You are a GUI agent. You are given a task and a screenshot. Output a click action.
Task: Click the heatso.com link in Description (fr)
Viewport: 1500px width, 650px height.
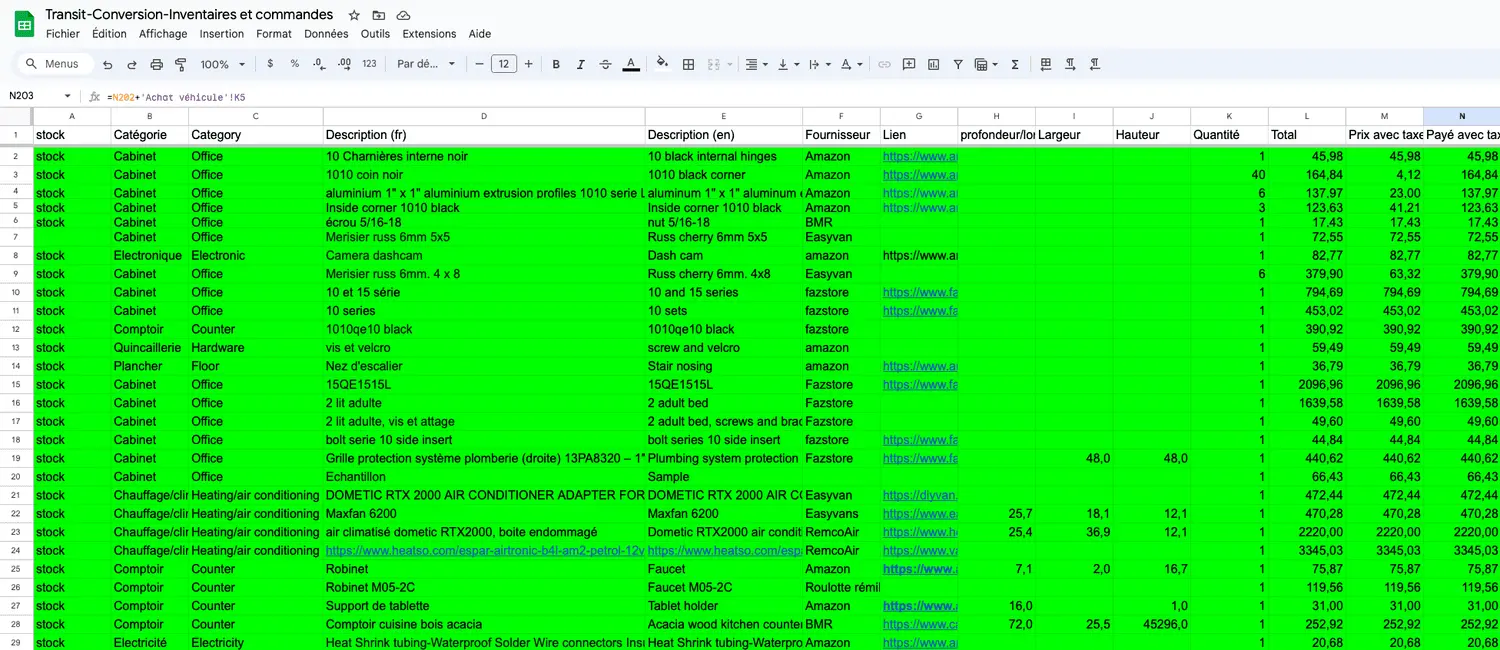pyautogui.click(x=484, y=551)
